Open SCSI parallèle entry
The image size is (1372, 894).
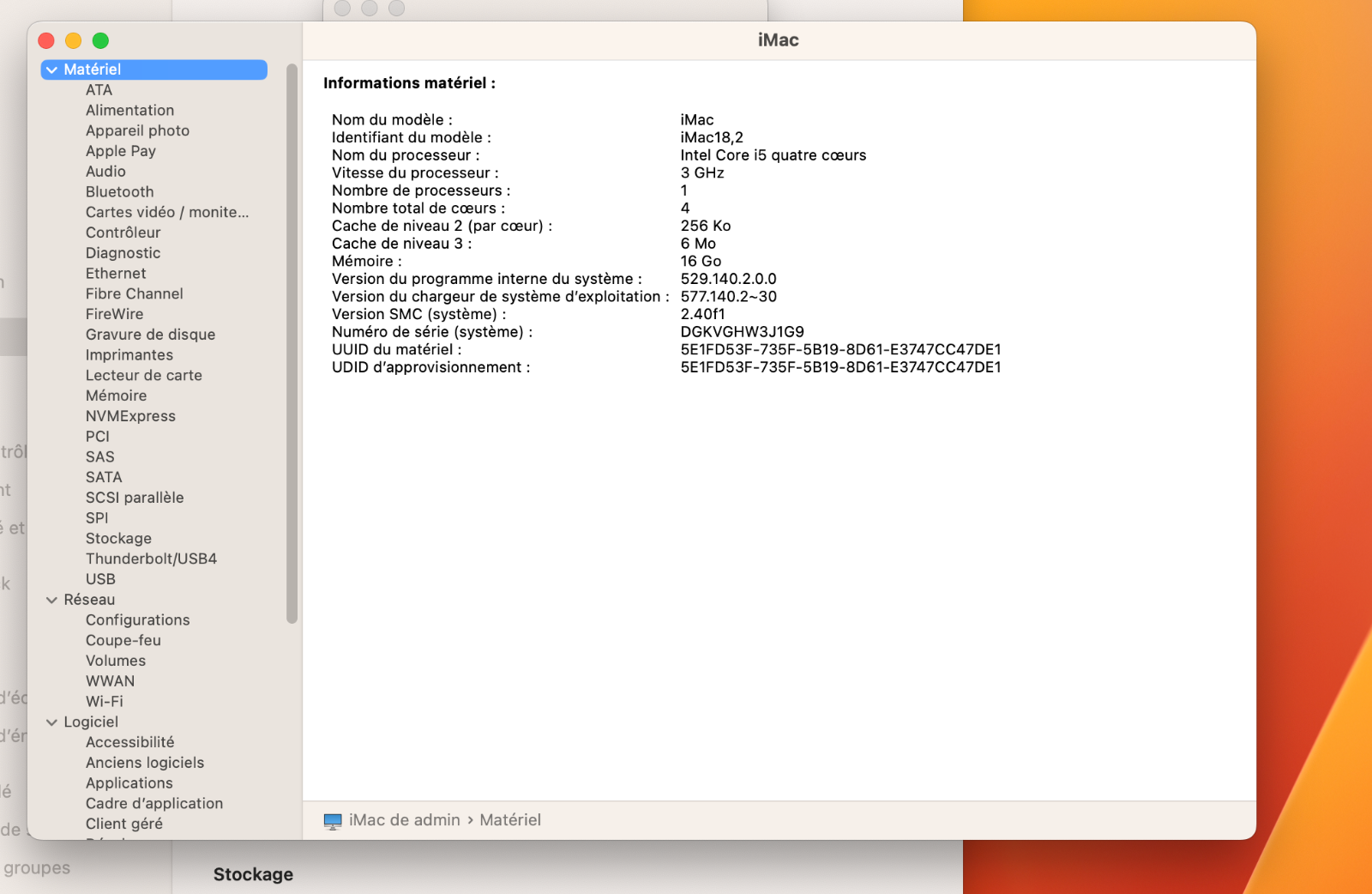point(135,498)
